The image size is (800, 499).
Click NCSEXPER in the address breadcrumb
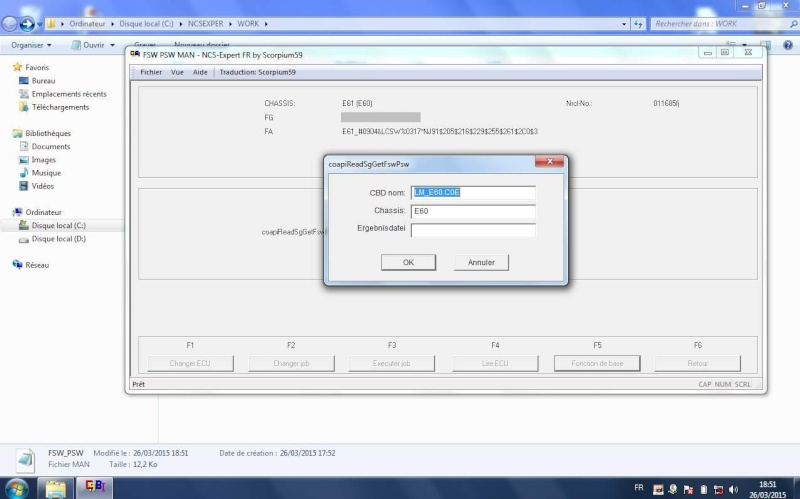(206, 23)
